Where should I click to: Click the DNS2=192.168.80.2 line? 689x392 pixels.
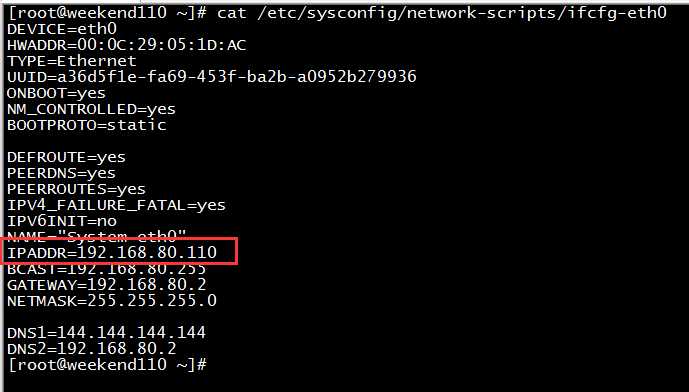(92, 349)
